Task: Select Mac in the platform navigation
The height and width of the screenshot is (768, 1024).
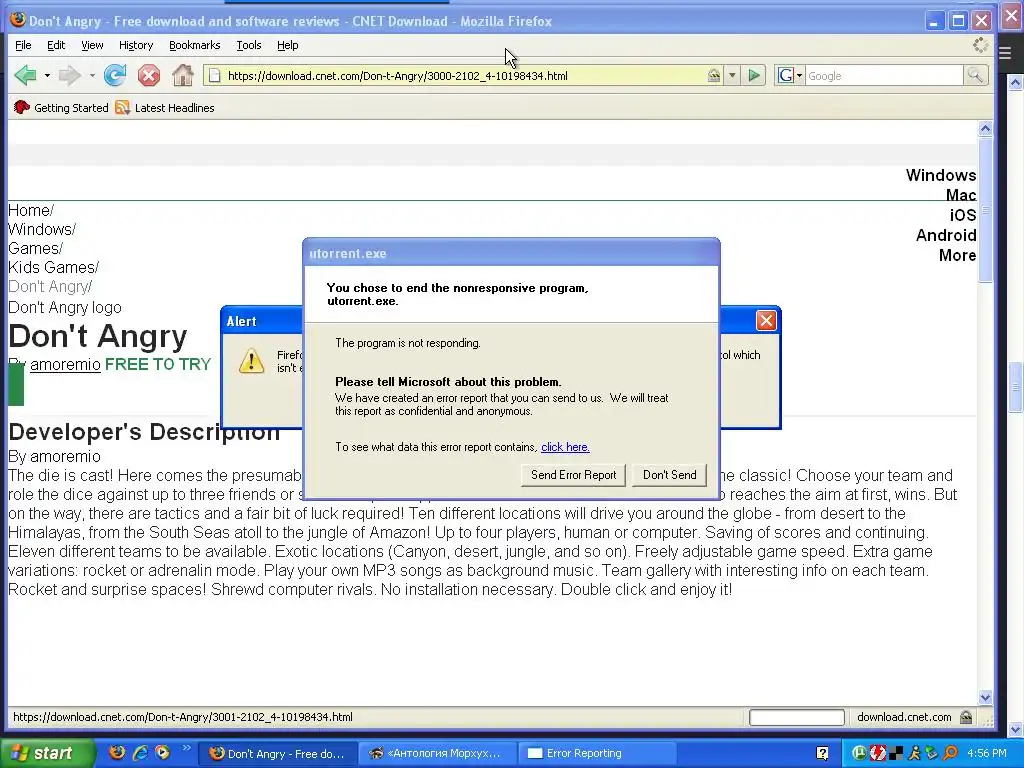Action: [x=961, y=195]
